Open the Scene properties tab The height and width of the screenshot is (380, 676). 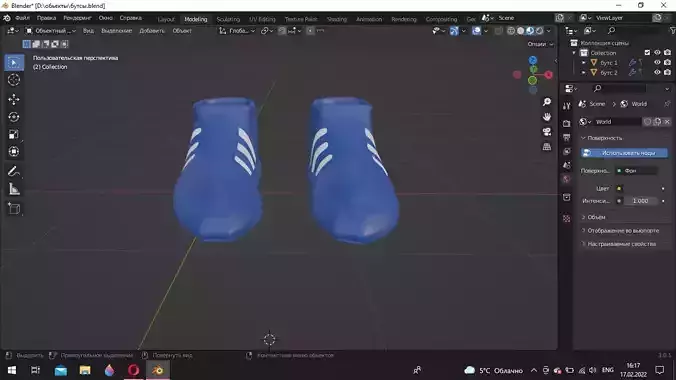(566, 165)
